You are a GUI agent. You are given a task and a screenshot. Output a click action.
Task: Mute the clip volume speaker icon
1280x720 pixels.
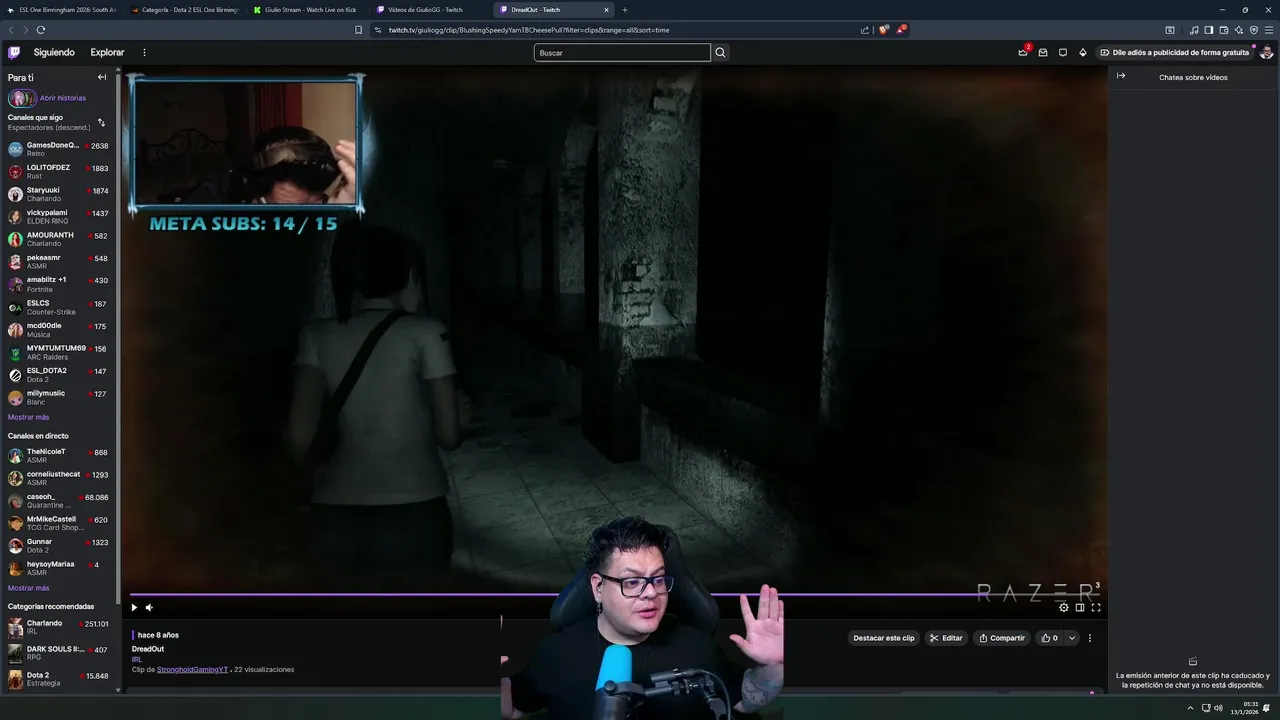pos(149,607)
